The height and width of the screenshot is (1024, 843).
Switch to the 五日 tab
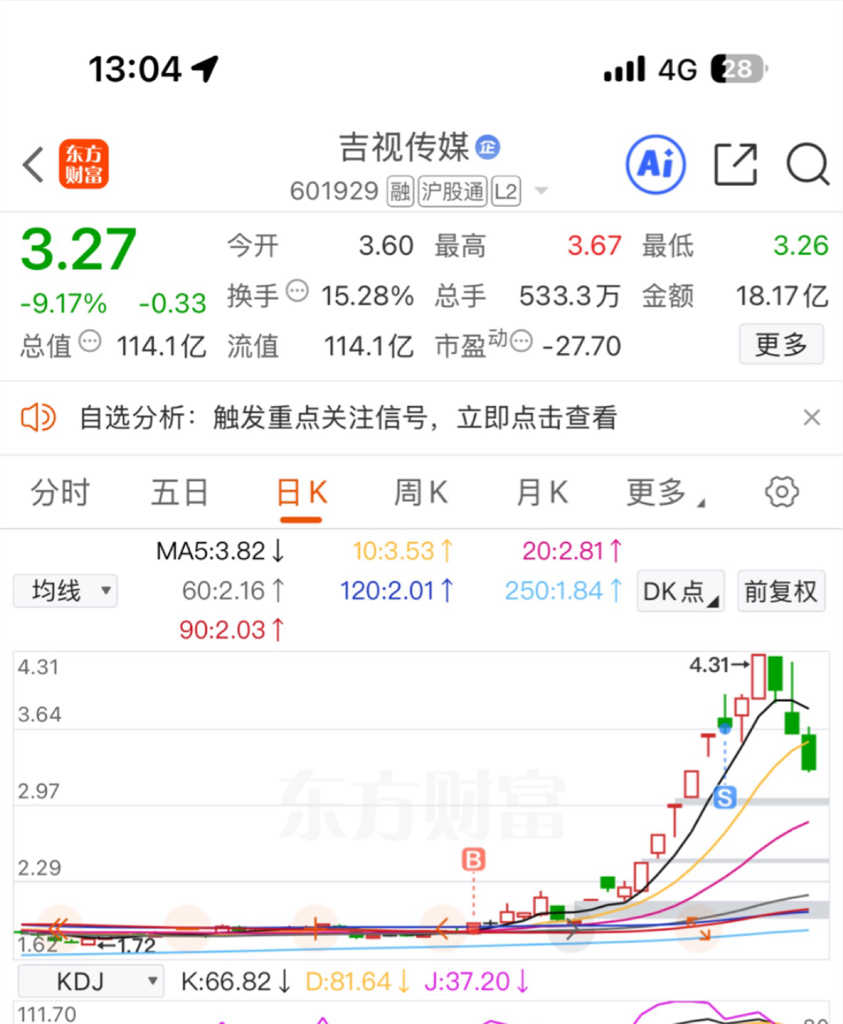pyautogui.click(x=180, y=492)
